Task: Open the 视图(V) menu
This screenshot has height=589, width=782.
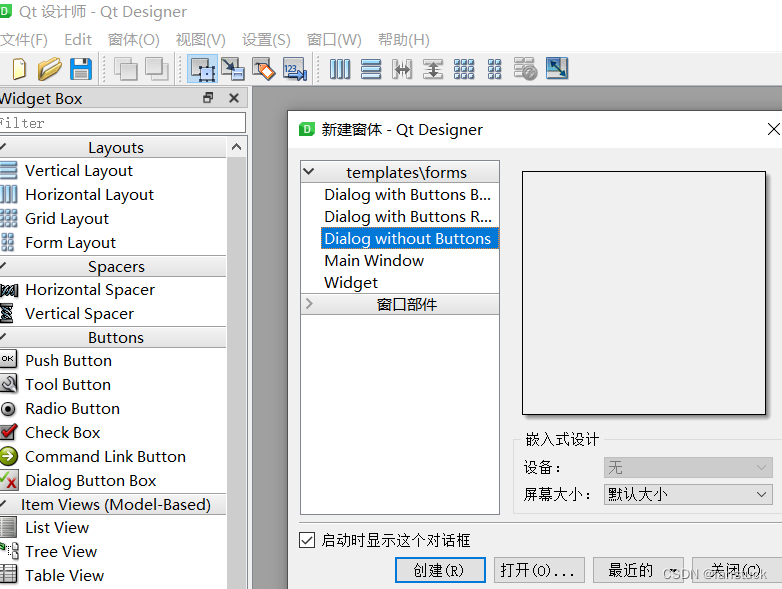Action: [x=200, y=39]
